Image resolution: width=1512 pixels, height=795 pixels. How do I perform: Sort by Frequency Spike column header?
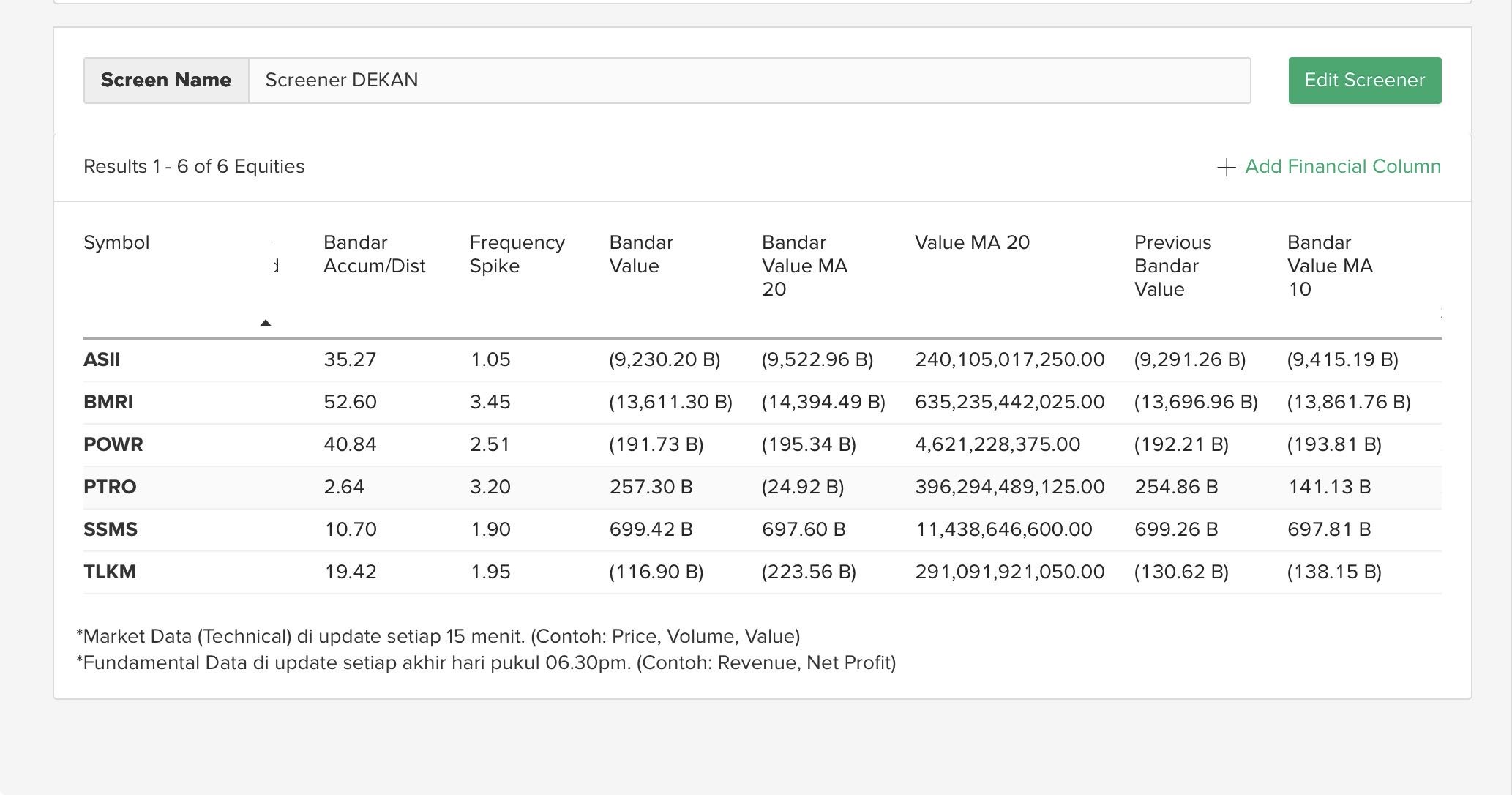[x=517, y=254]
